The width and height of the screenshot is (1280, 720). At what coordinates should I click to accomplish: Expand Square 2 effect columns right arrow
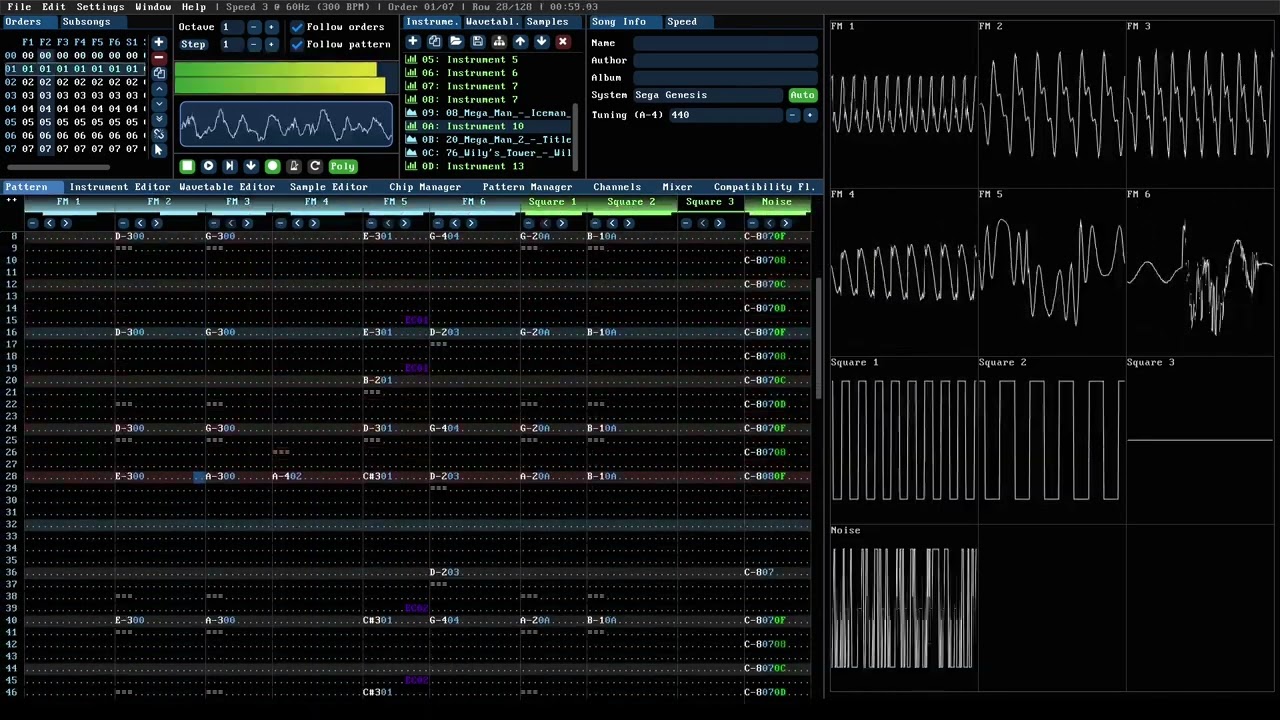point(628,223)
